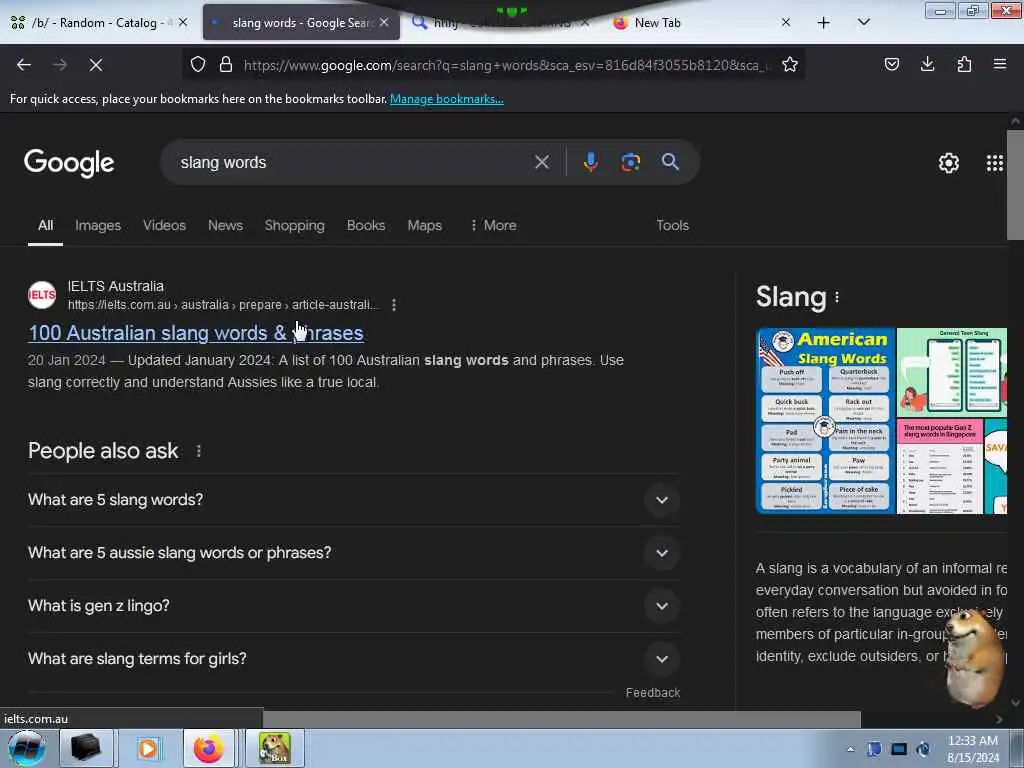This screenshot has width=1024, height=768.
Task: Click the Feedback link
Action: tap(653, 693)
